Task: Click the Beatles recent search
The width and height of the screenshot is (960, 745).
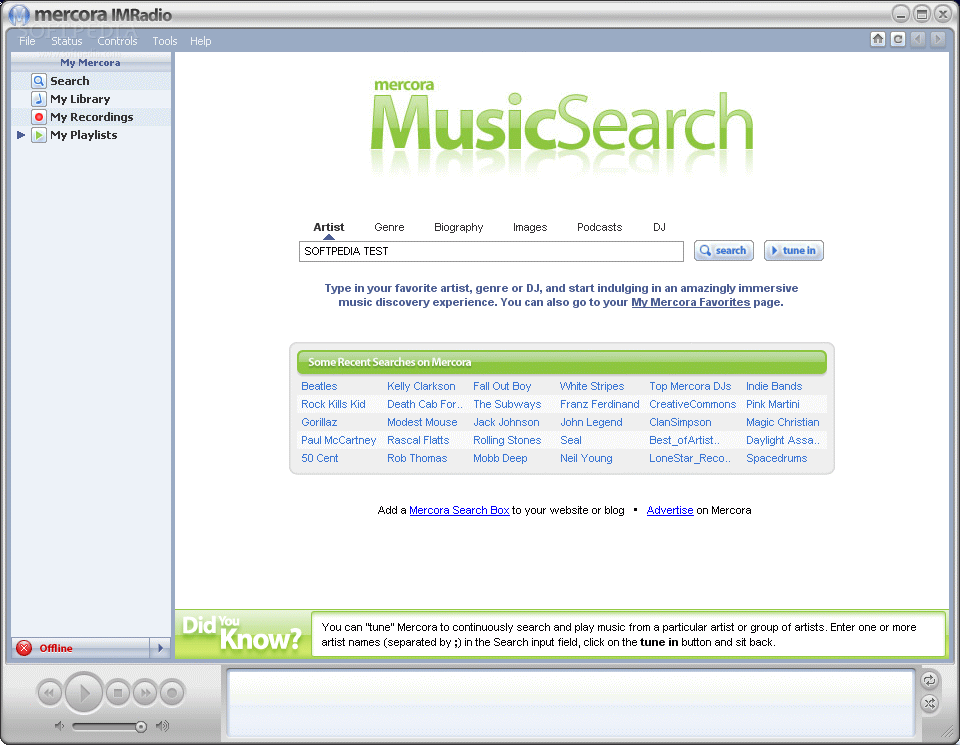Action: (319, 386)
